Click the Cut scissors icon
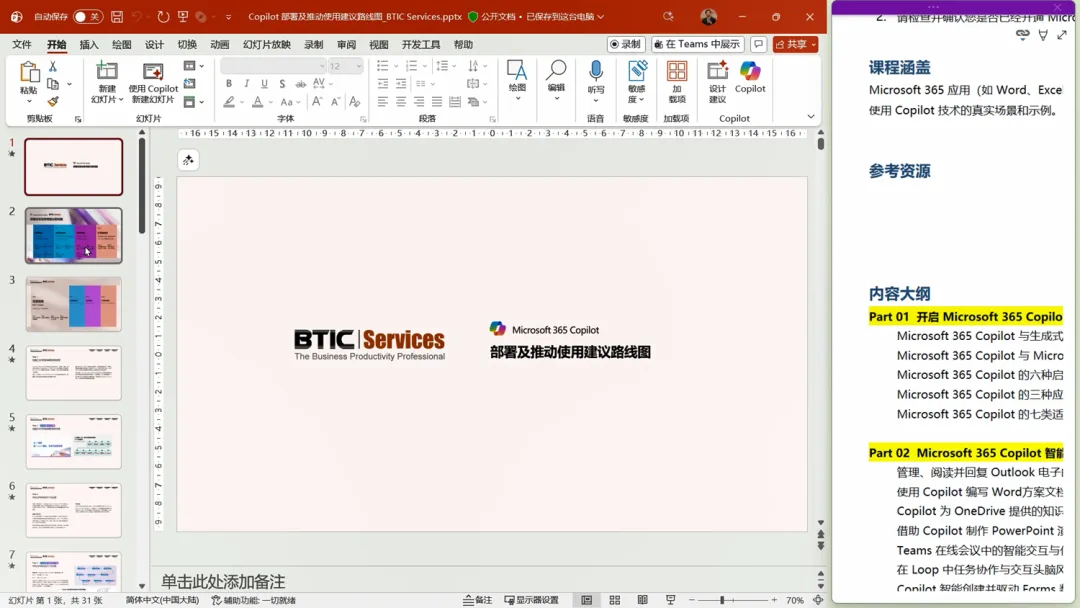1080x608 pixels. [53, 66]
